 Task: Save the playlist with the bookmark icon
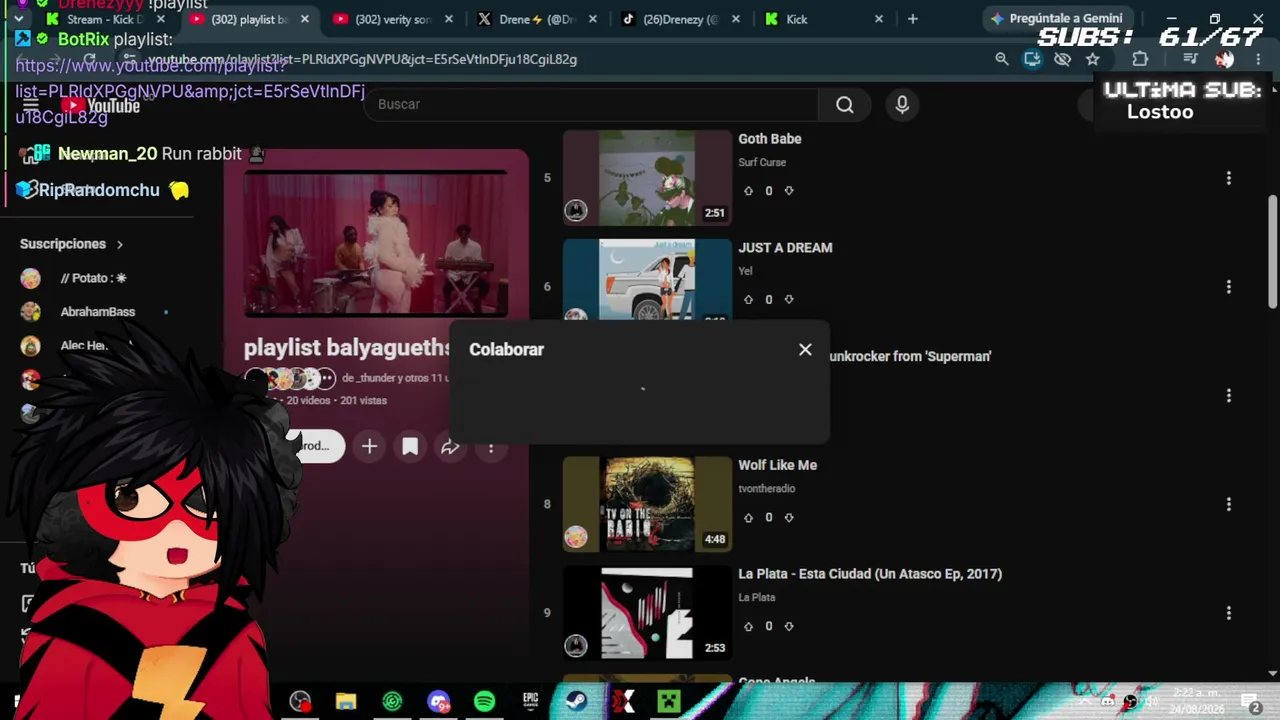coord(410,447)
